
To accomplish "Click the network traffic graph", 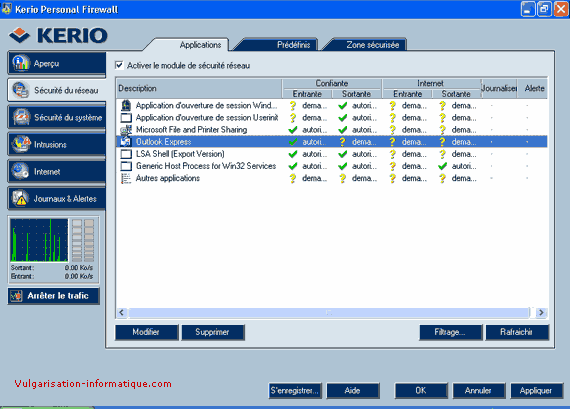I will pyautogui.click(x=39, y=240).
